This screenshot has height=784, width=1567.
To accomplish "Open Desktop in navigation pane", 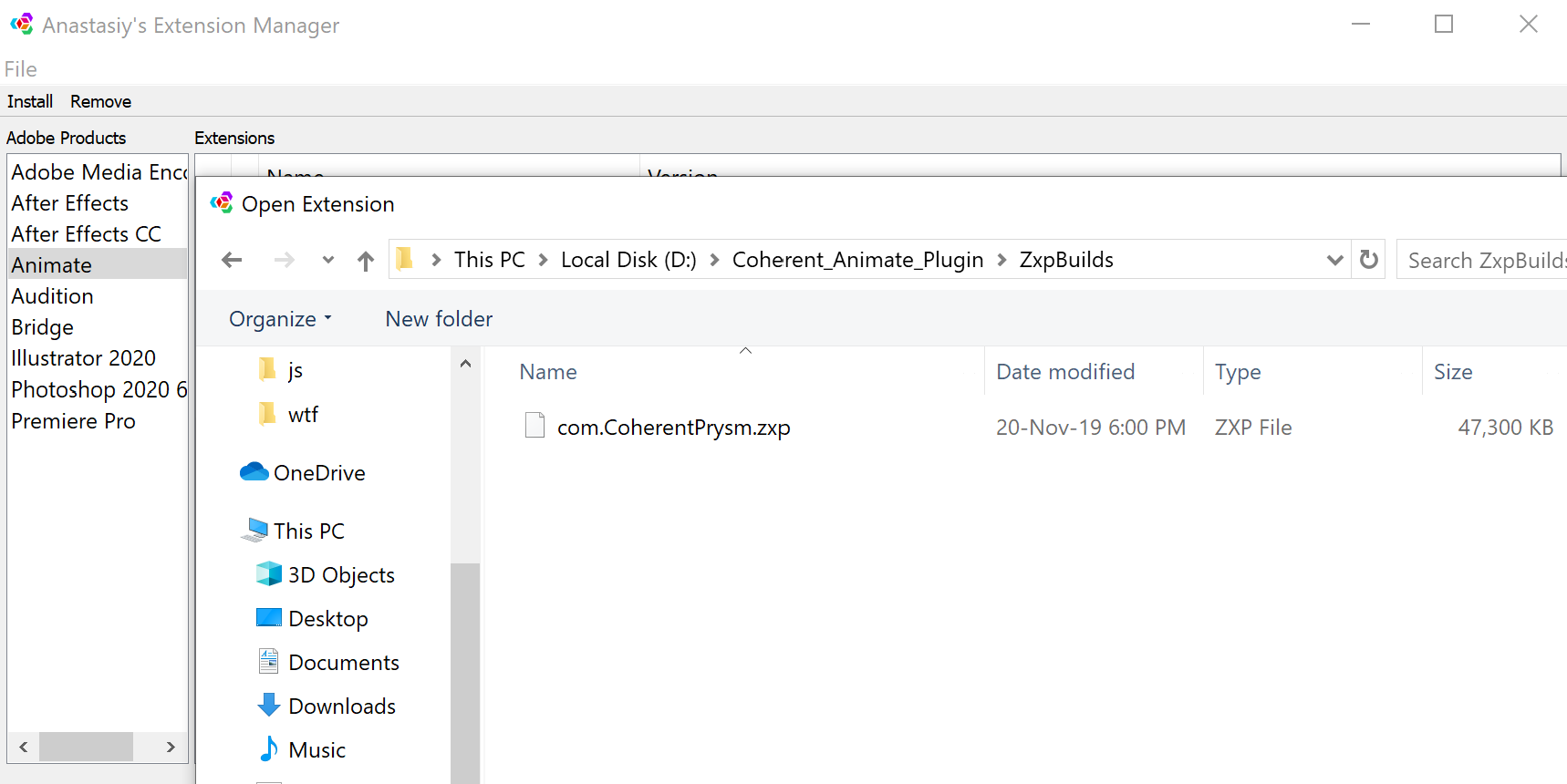I will pos(313,618).
